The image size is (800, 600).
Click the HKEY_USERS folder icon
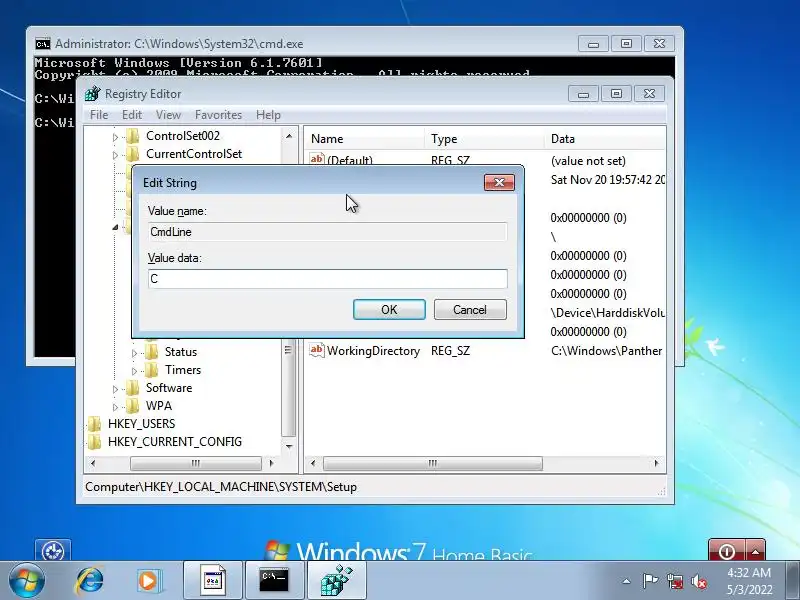tap(94, 423)
